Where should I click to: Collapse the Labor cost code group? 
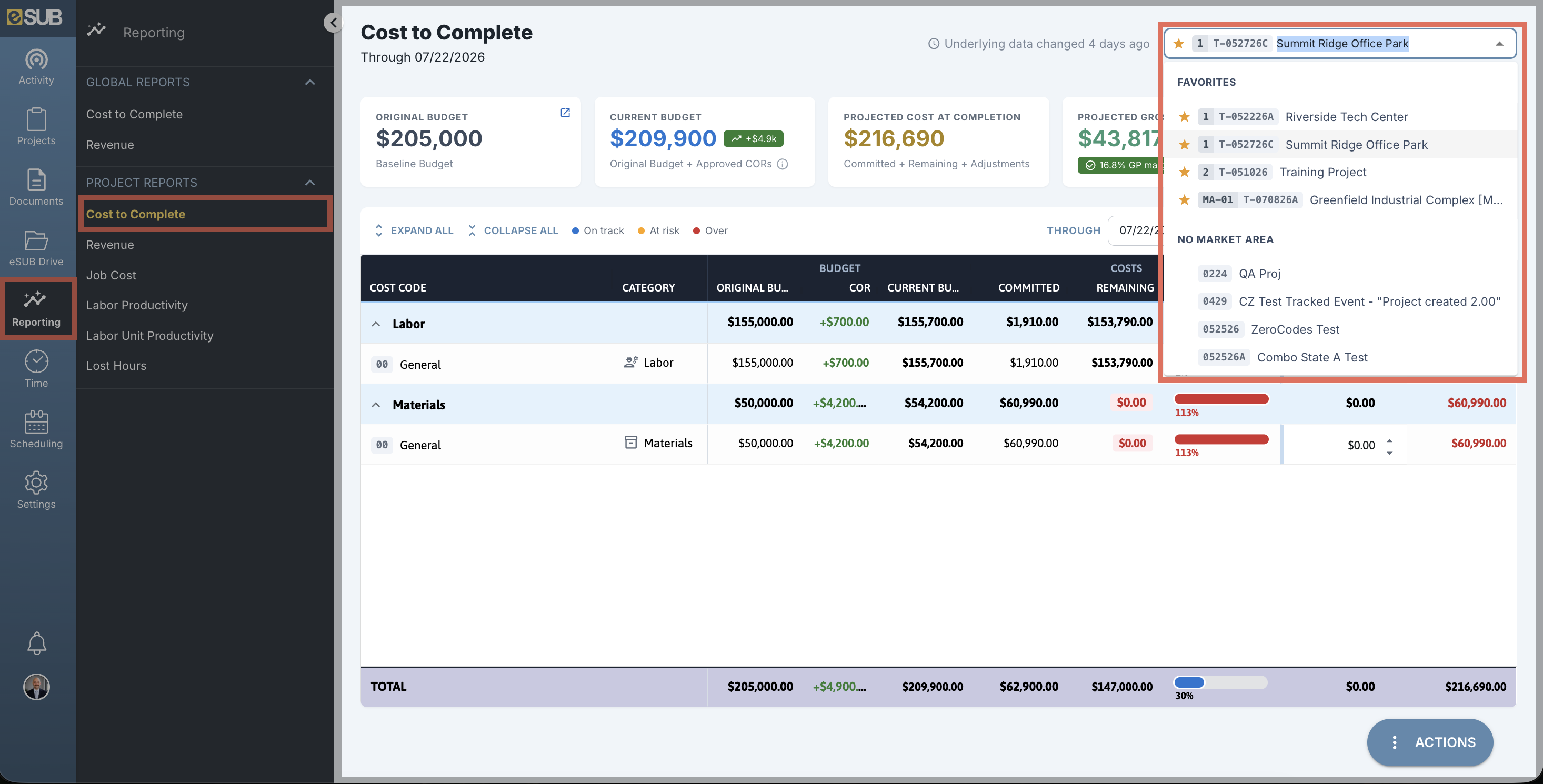(376, 324)
